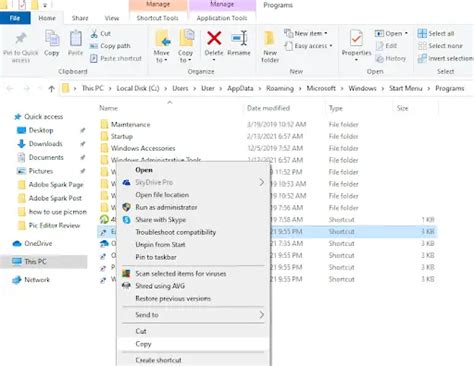The image size is (474, 366).
Task: Sort by the Type column header
Action: (x=336, y=108)
